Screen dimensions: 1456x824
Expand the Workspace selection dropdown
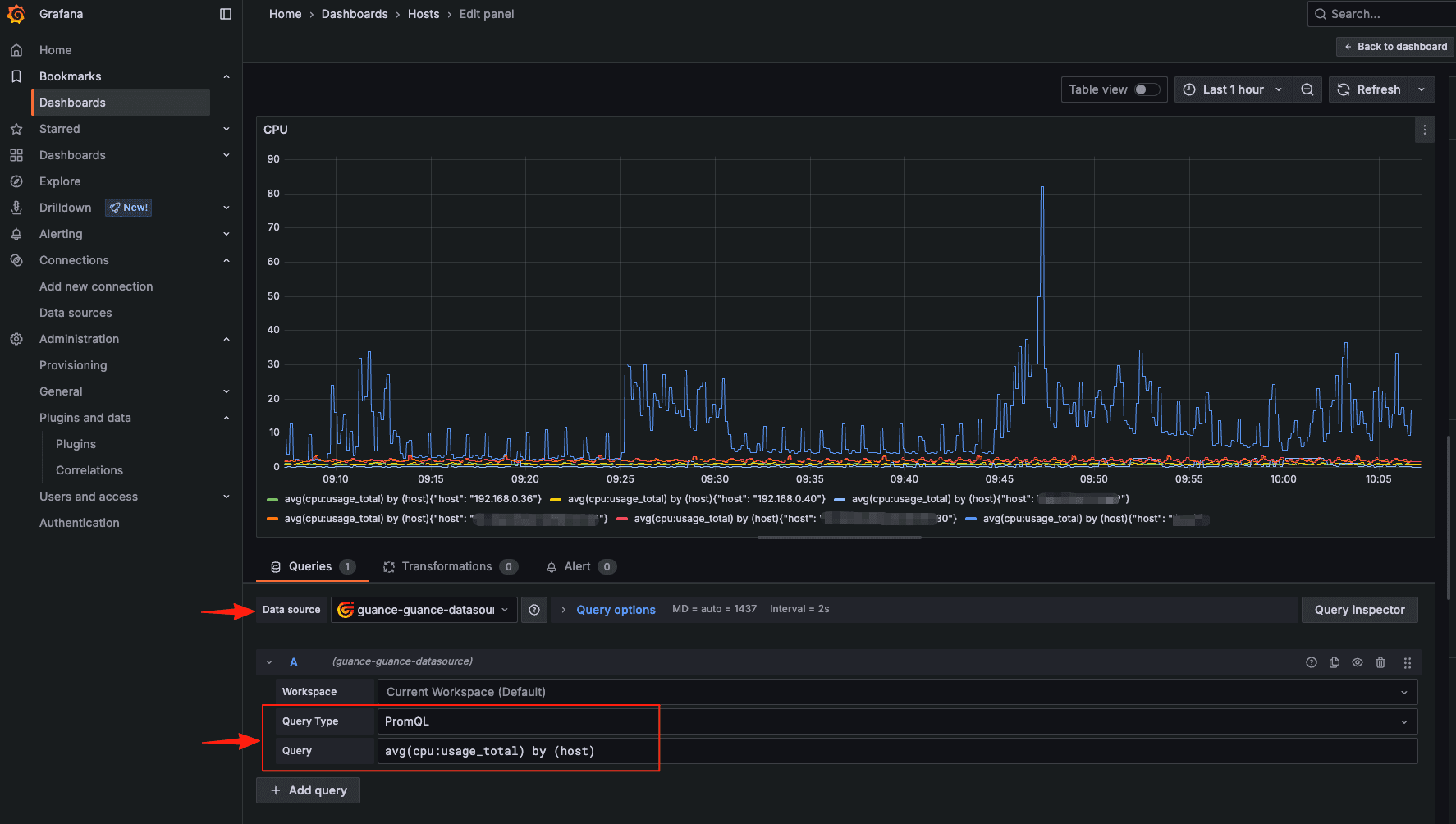pos(896,692)
